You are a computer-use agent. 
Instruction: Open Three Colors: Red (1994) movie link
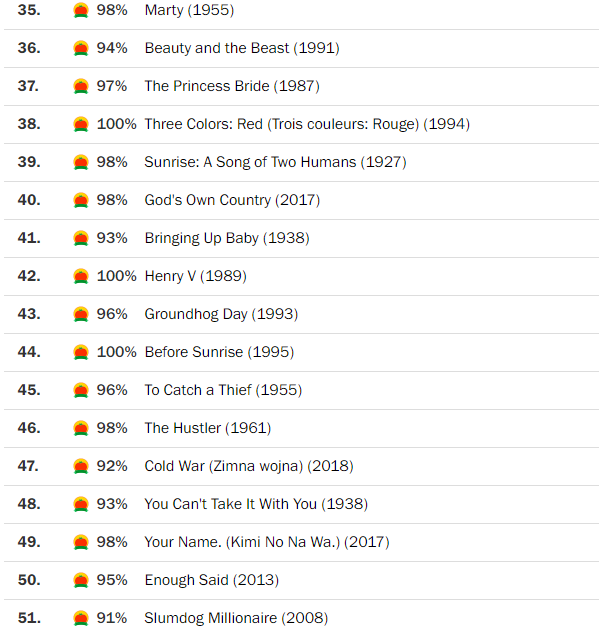pos(307,124)
